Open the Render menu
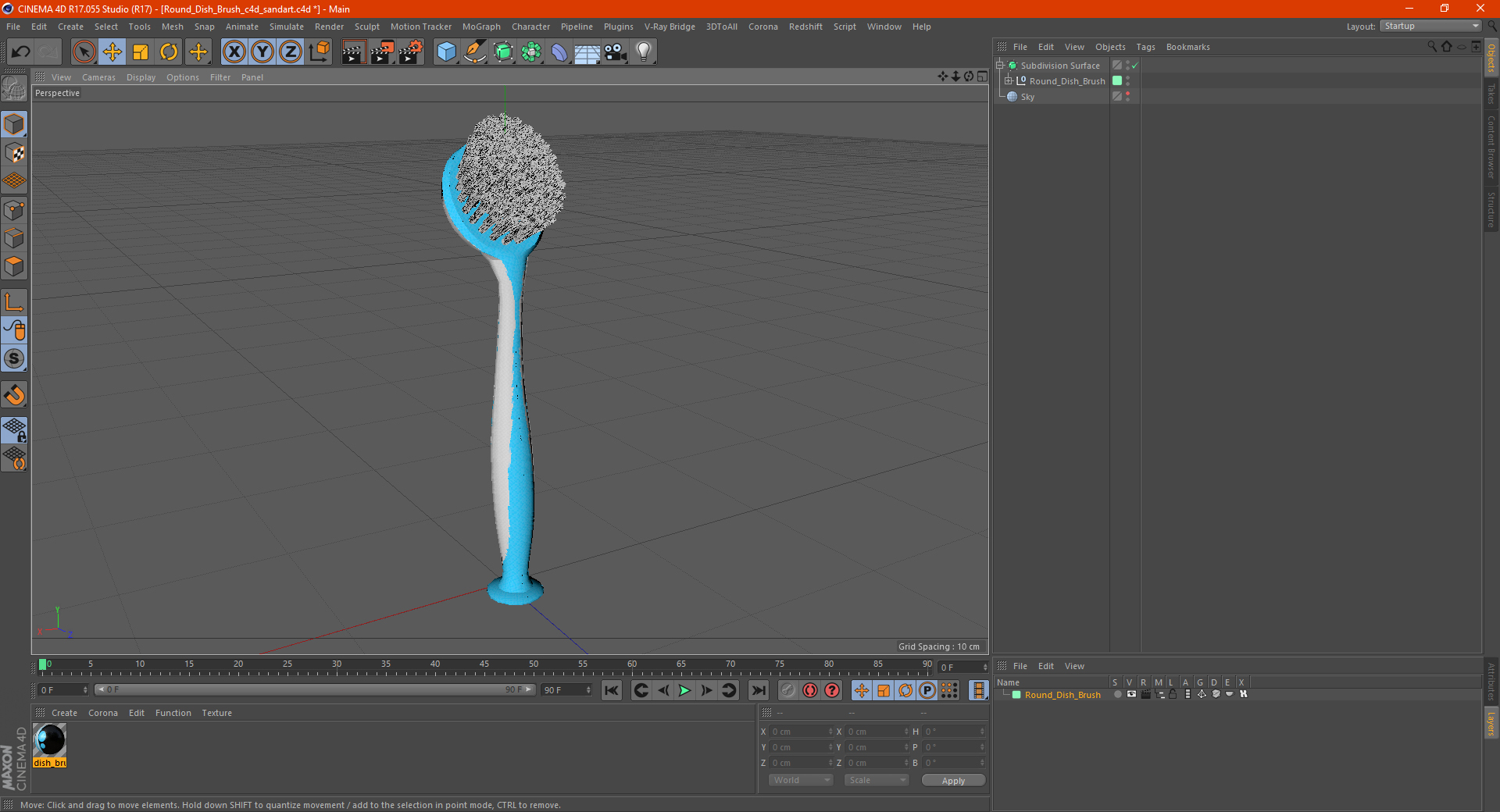1500x812 pixels. pyautogui.click(x=329, y=27)
